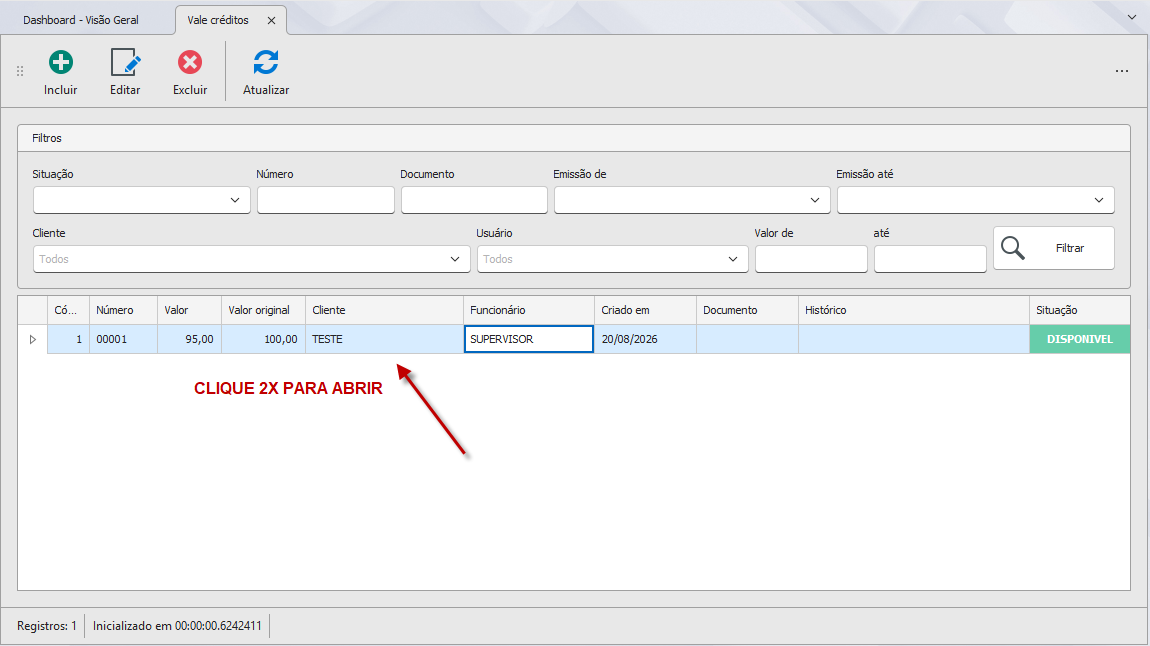The width and height of the screenshot is (1150, 646).
Task: Click the Situação column header
Action: 1080,310
